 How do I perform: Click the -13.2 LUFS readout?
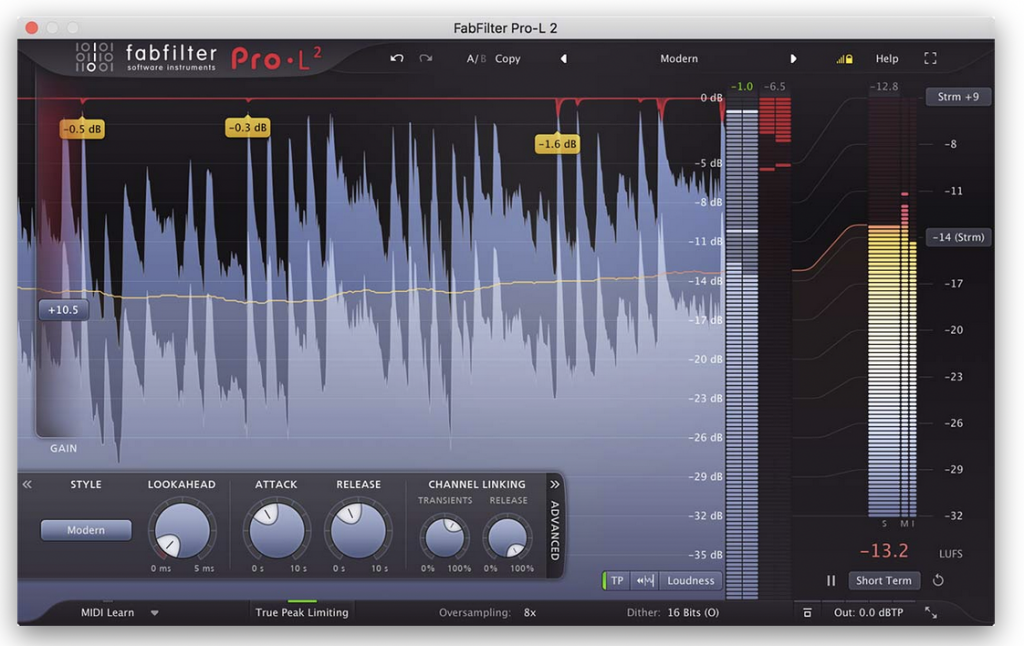884,551
